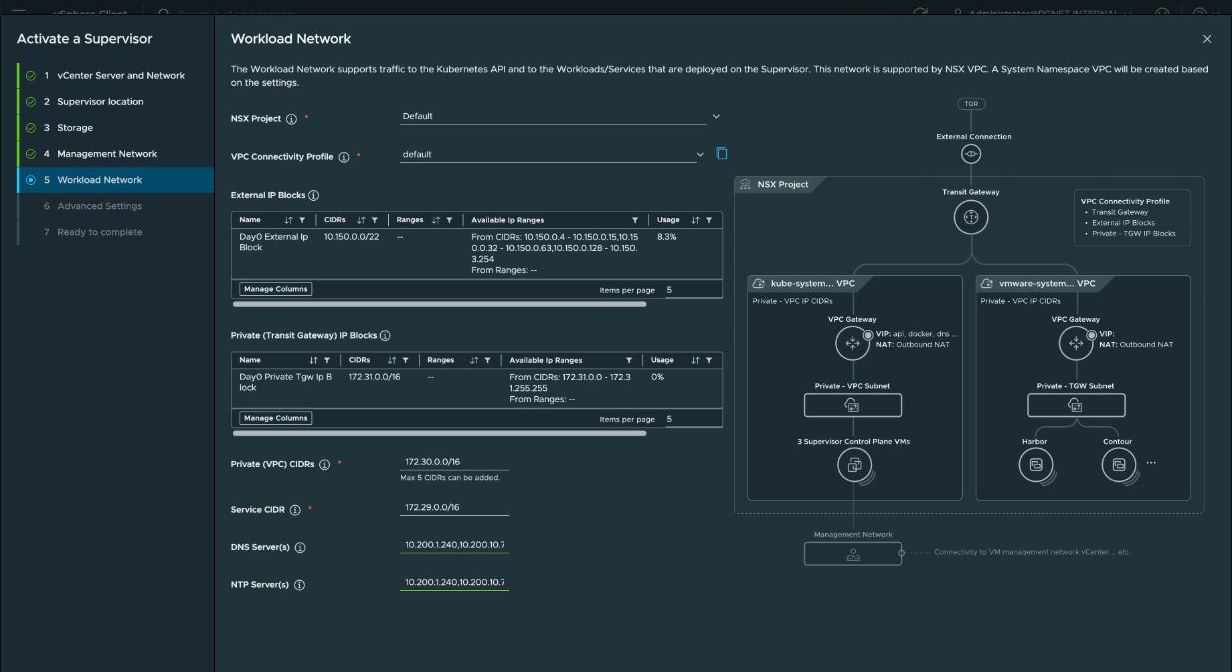
Task: Click the DNS Server(s) input field
Action: [454, 545]
